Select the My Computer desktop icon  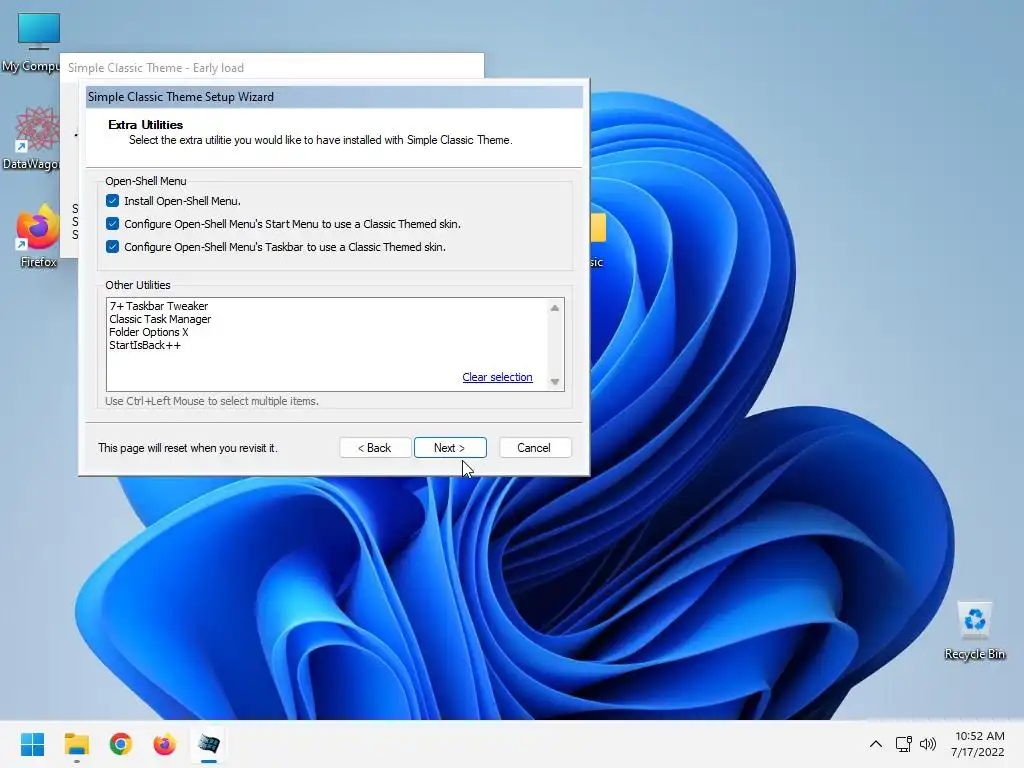[x=31, y=42]
